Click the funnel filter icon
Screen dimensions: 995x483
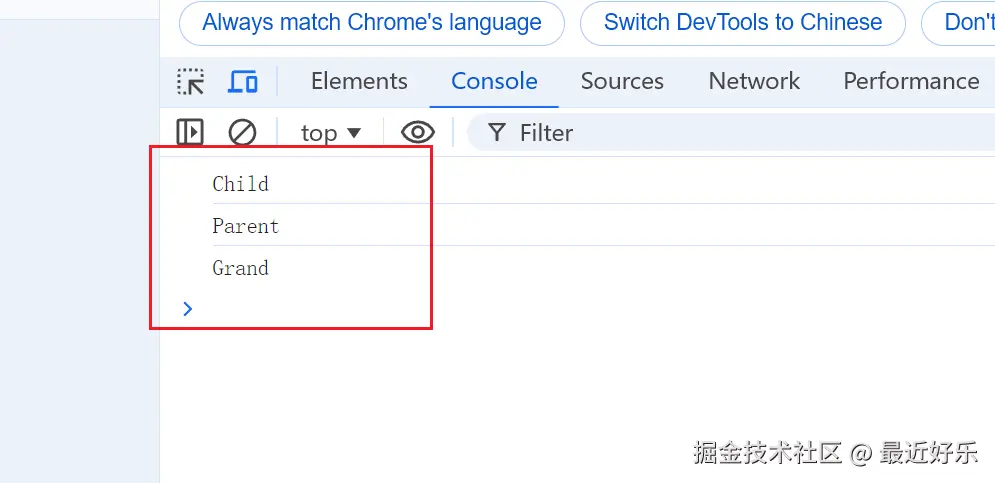[x=497, y=133]
